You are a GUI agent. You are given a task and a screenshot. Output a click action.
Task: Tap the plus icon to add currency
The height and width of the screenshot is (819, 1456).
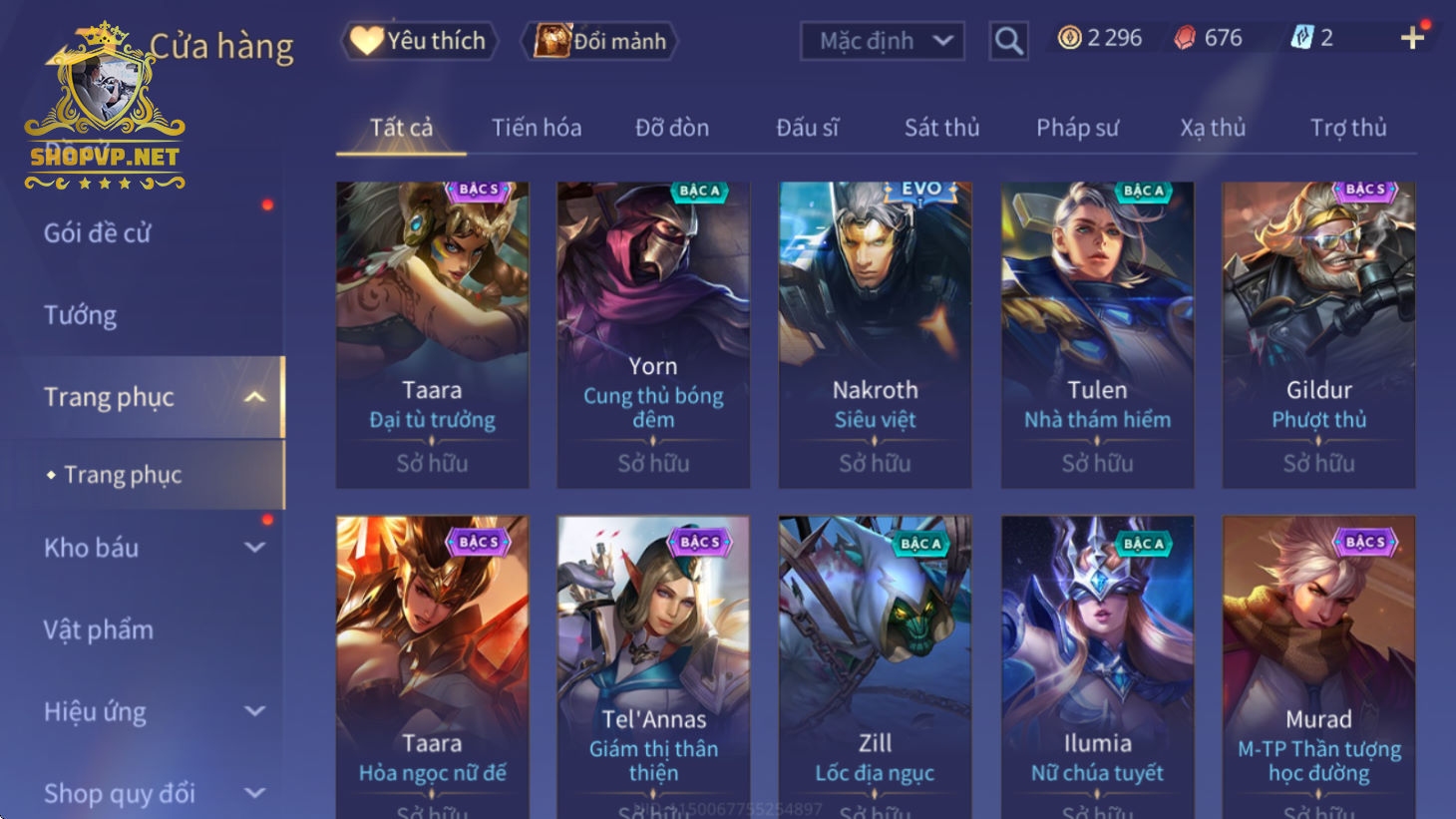(1412, 38)
